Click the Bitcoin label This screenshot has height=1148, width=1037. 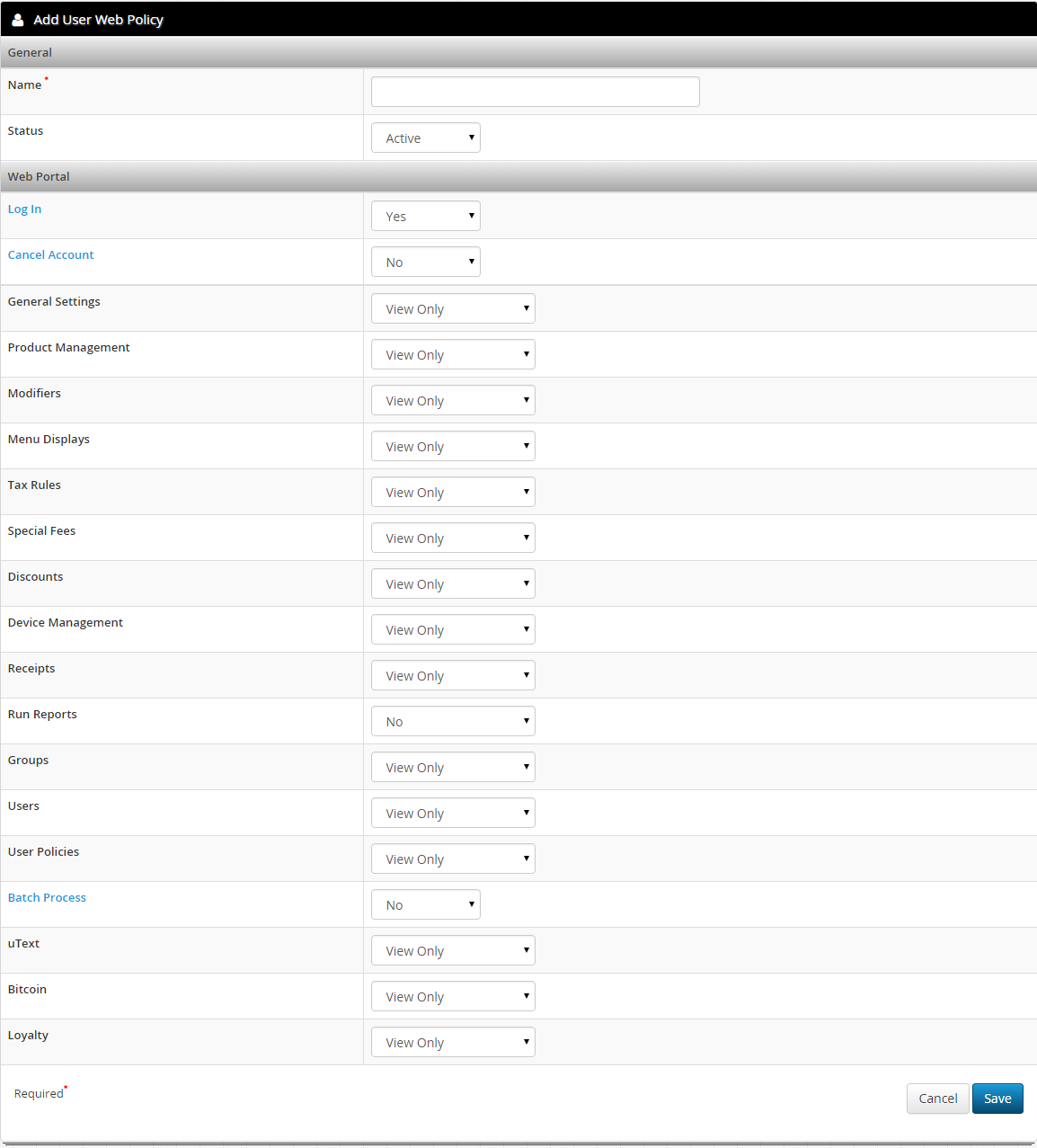pos(27,990)
